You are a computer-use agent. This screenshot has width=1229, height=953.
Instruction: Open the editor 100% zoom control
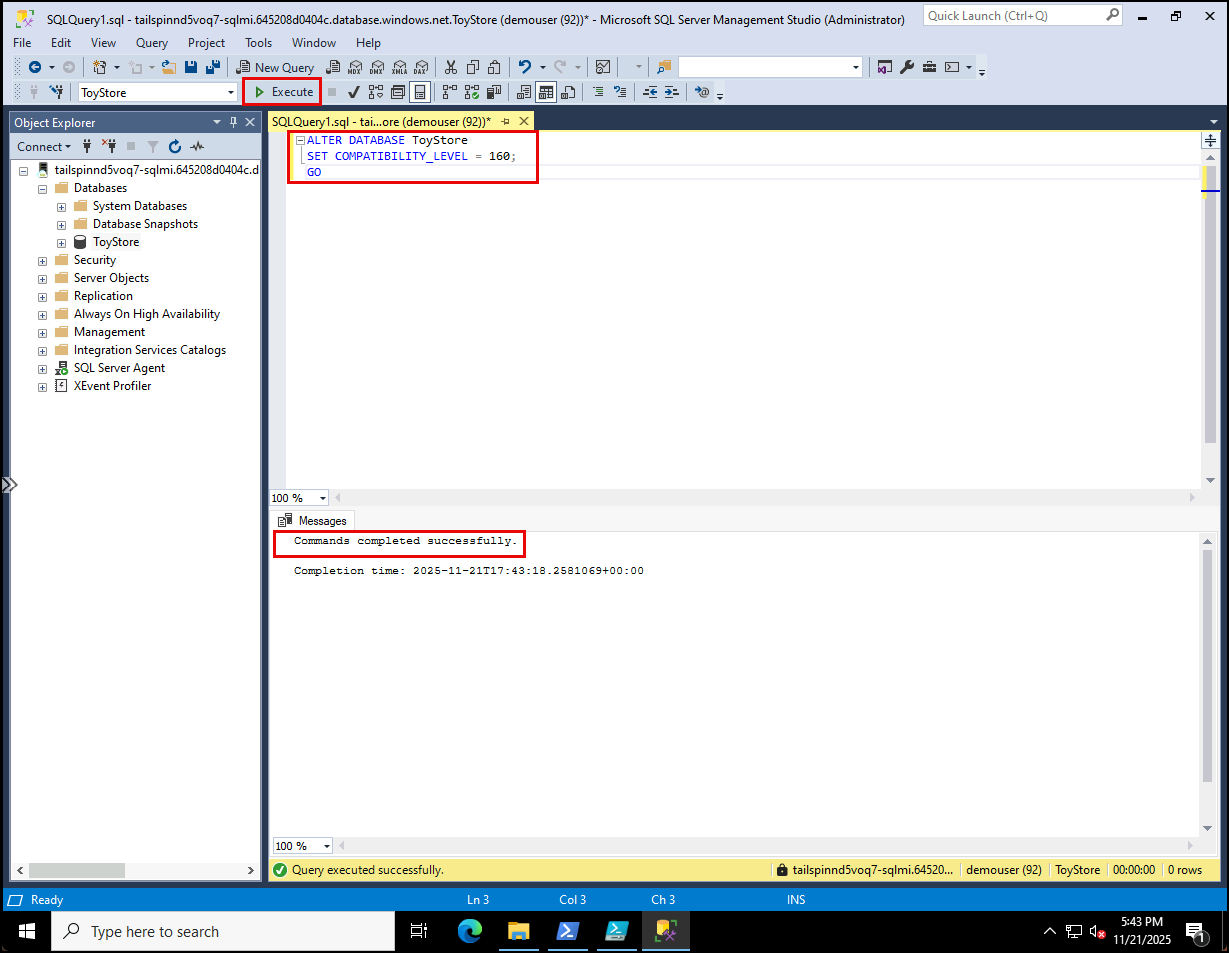point(297,497)
